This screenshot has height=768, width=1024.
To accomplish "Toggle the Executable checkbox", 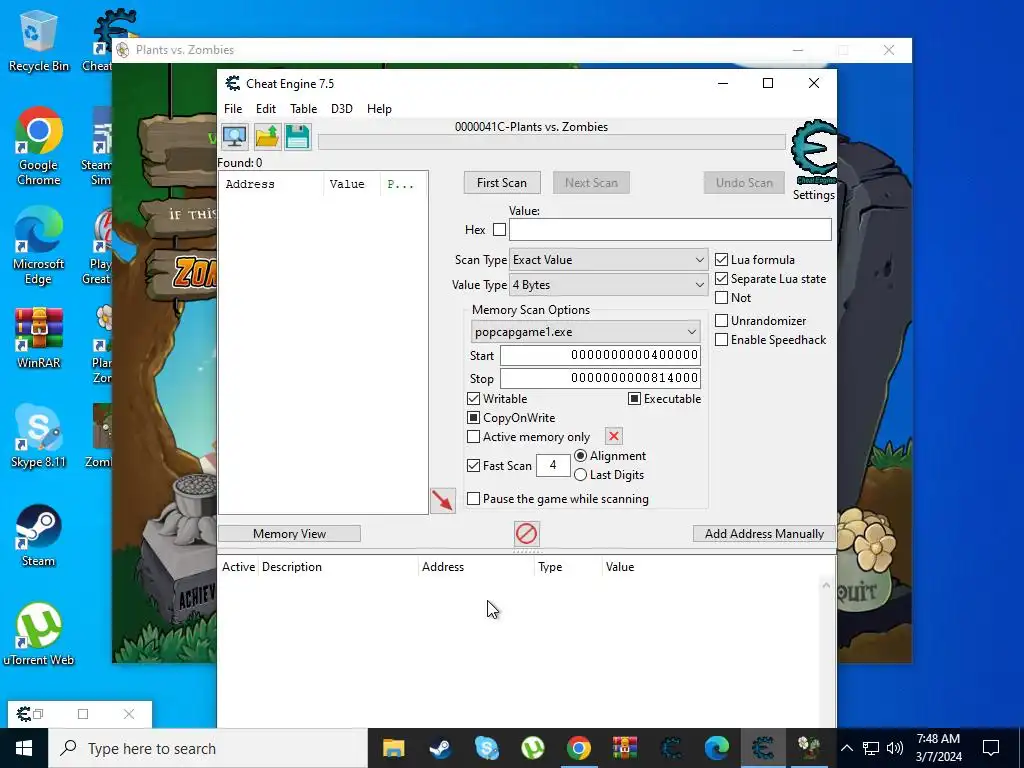I will pos(634,398).
